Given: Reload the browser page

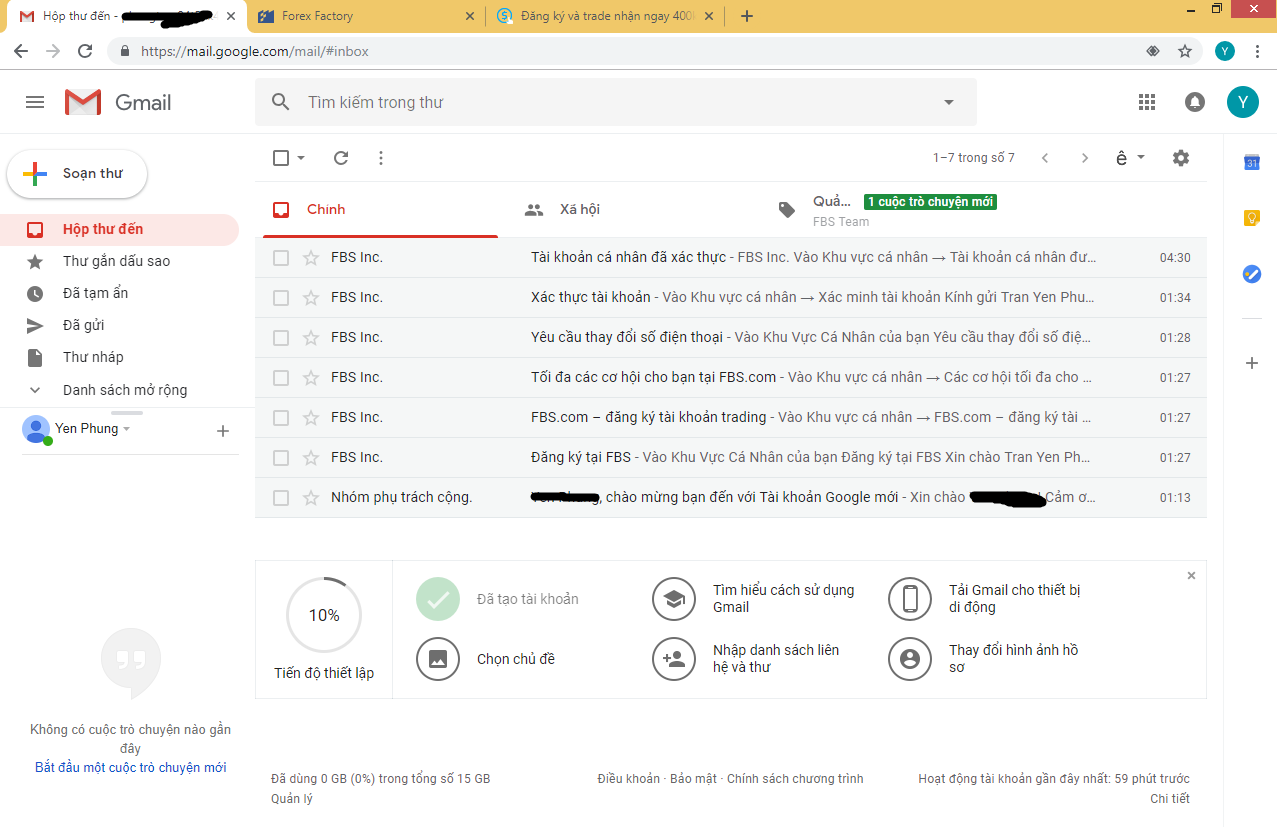Looking at the screenshot, I should [85, 51].
